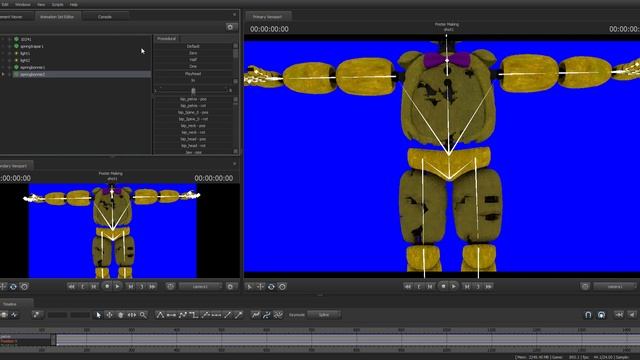Choose the timeline zoom magnifier tool
The width and height of the screenshot is (640, 360).
tap(143, 315)
